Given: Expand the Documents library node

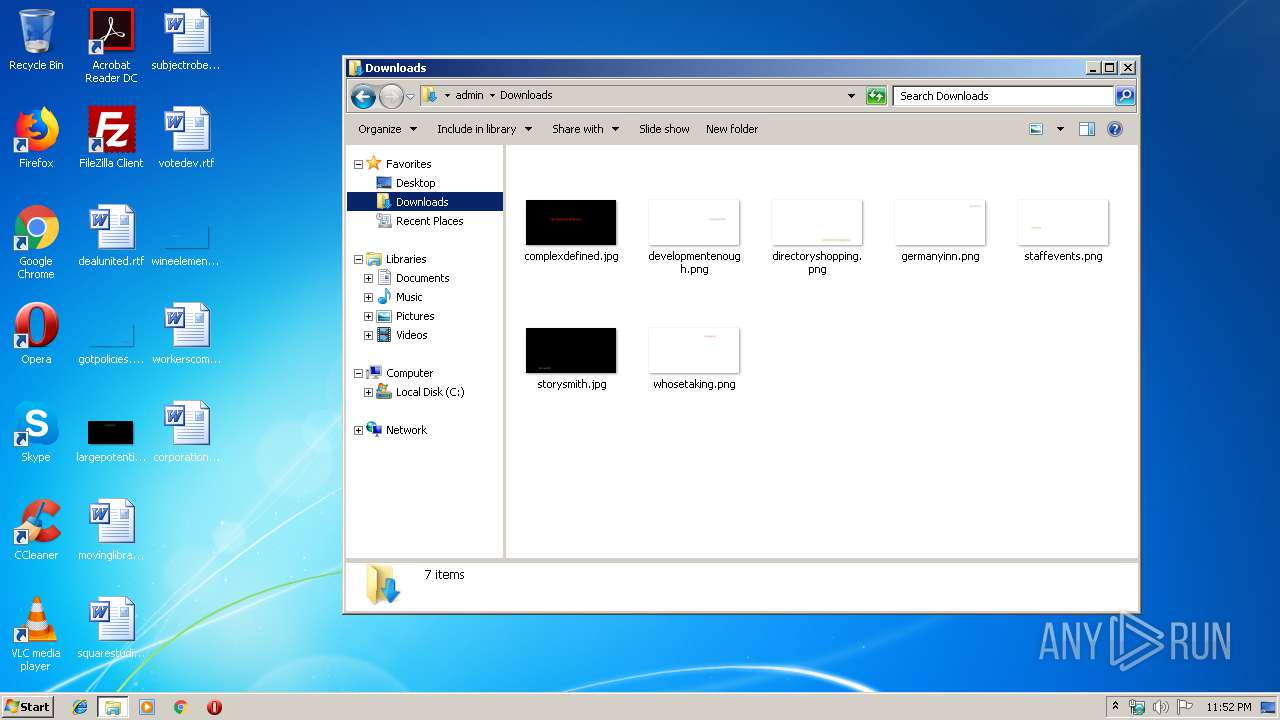Looking at the screenshot, I should pos(368,278).
